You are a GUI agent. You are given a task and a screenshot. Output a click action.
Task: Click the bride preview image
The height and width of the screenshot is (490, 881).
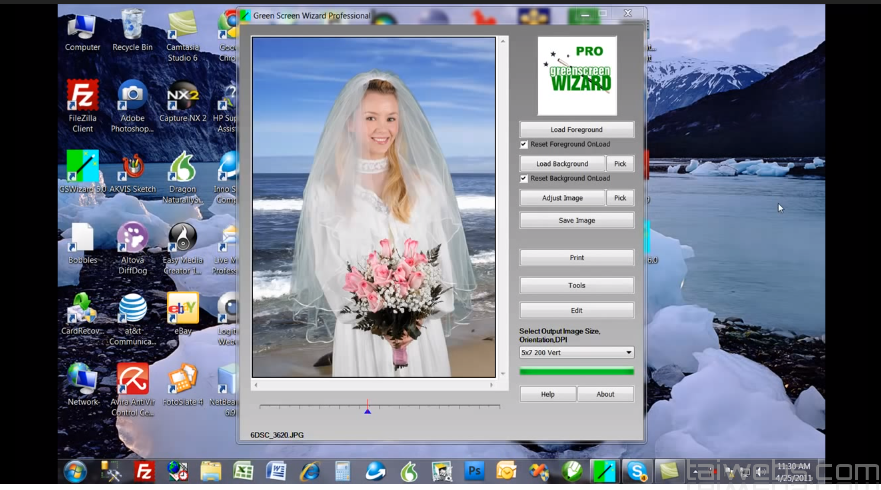pyautogui.click(x=373, y=207)
